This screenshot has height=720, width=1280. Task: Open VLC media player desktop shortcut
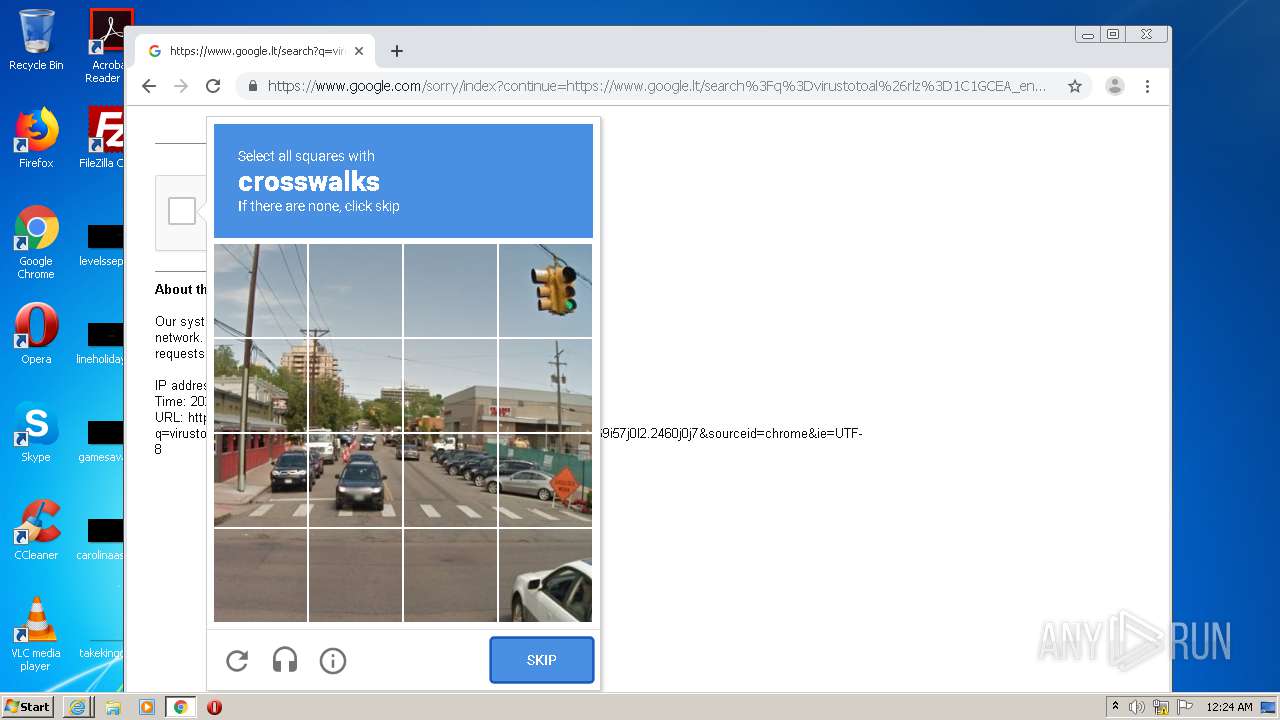36,634
